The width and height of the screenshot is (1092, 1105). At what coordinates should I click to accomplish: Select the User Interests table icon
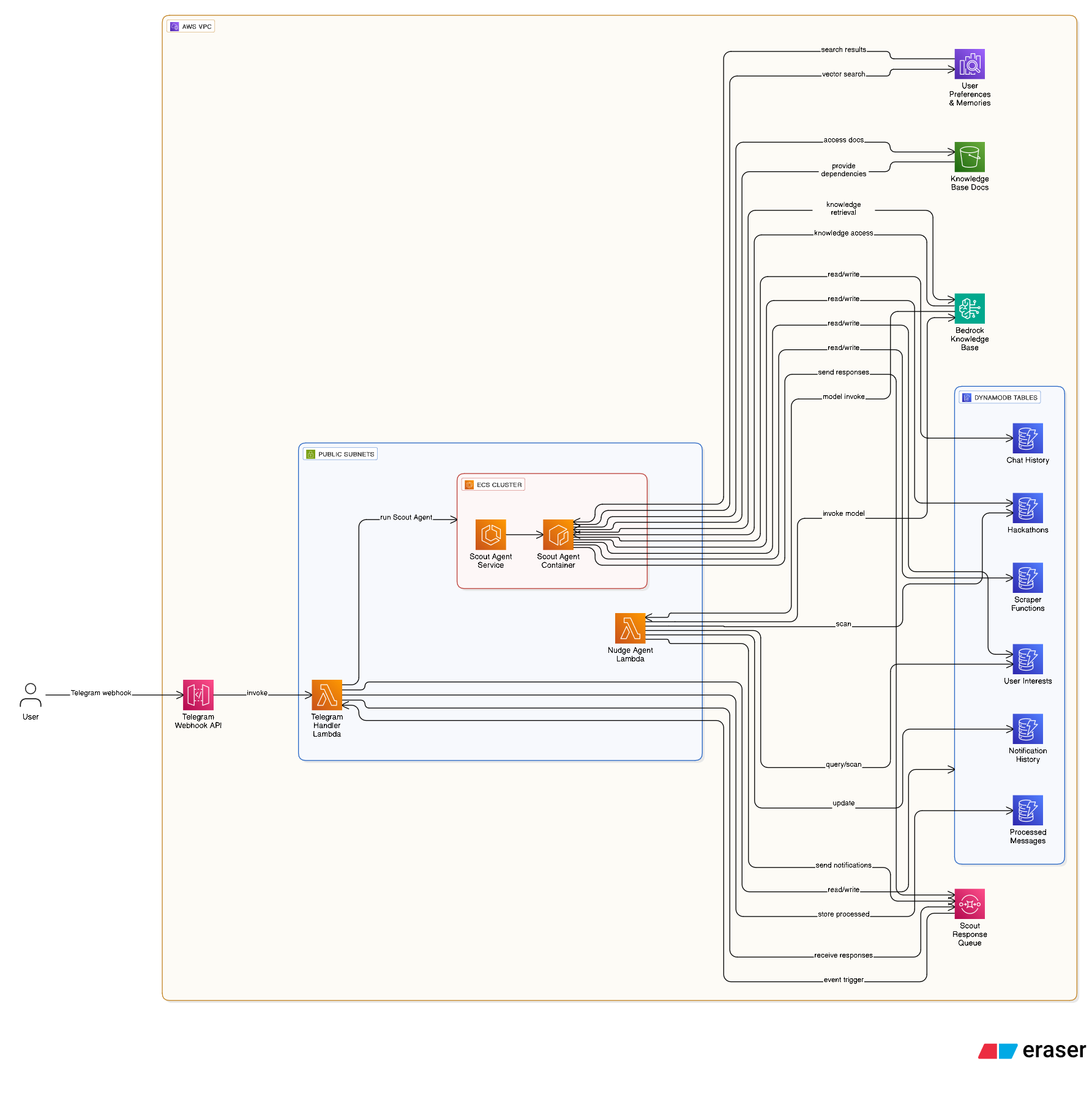[1027, 660]
